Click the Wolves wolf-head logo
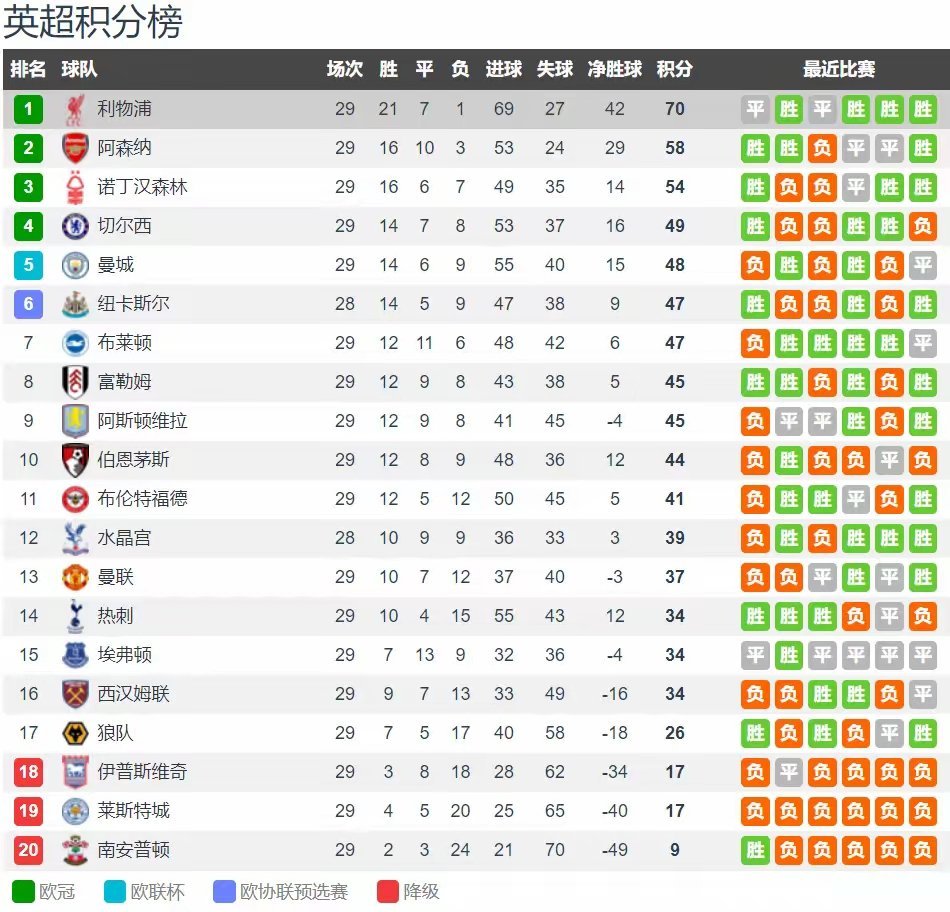Viewport: 950px width, 912px height. [75, 733]
